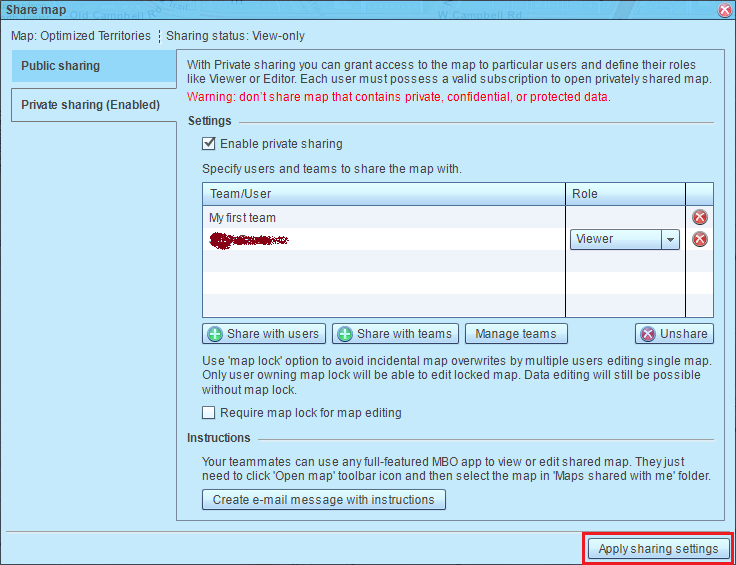Switch to Public sharing tab
This screenshot has width=736, height=565.
pyautogui.click(x=94, y=66)
